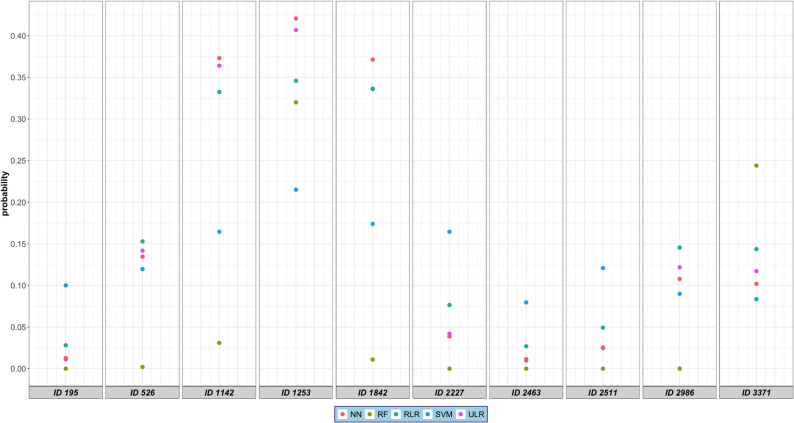Click the olive RF point in ID 526 panel

tap(142, 367)
